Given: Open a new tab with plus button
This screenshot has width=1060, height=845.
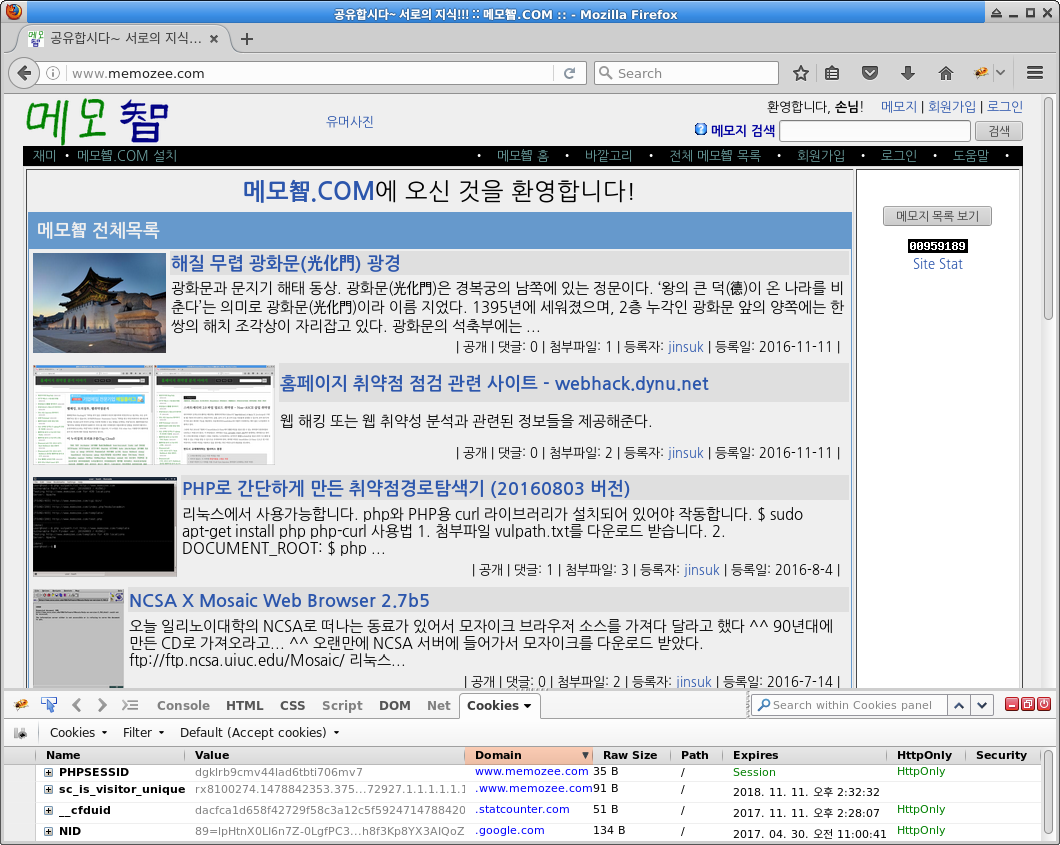Looking at the screenshot, I should tap(247, 39).
